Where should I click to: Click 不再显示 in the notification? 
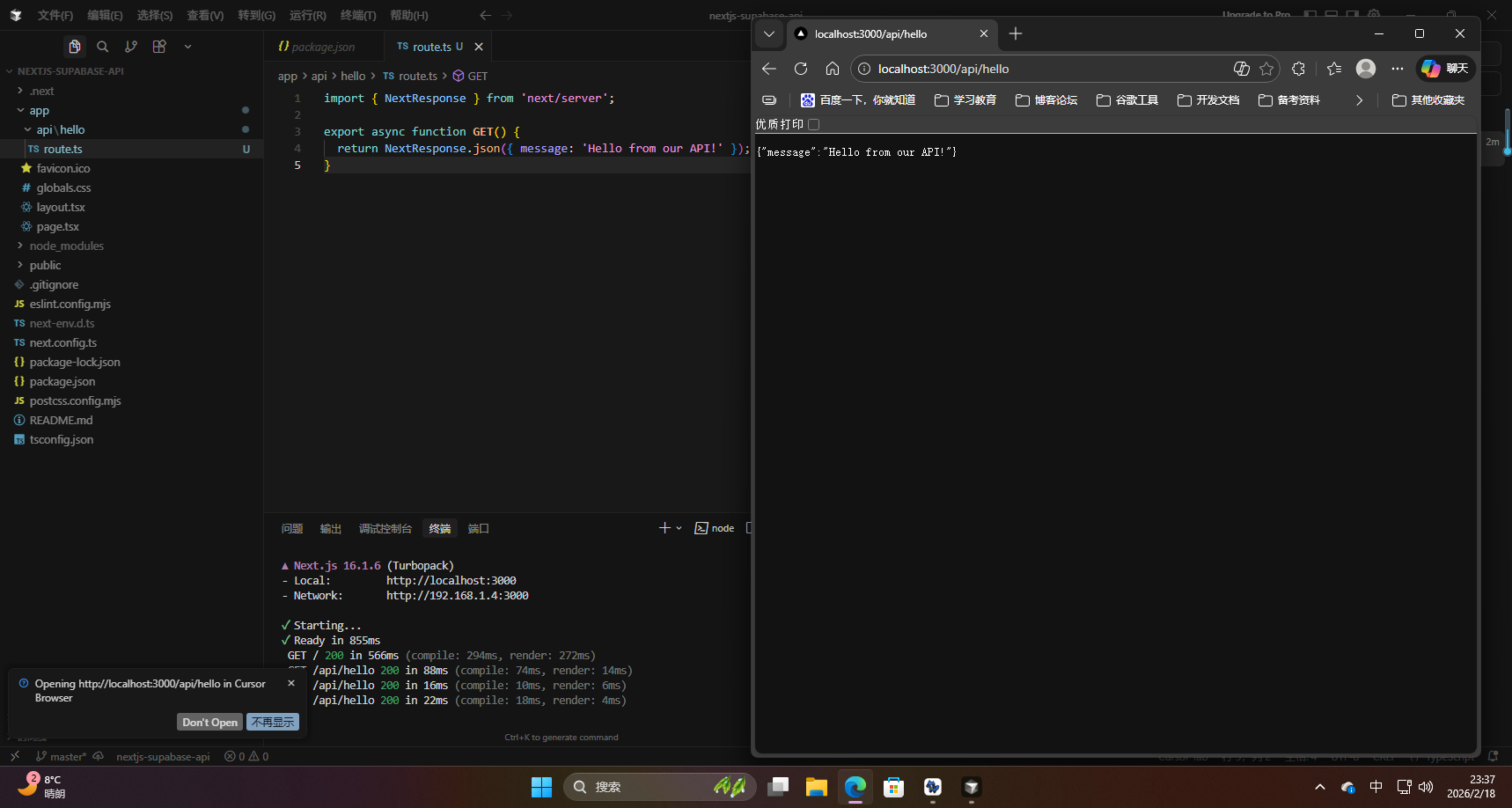tap(273, 722)
